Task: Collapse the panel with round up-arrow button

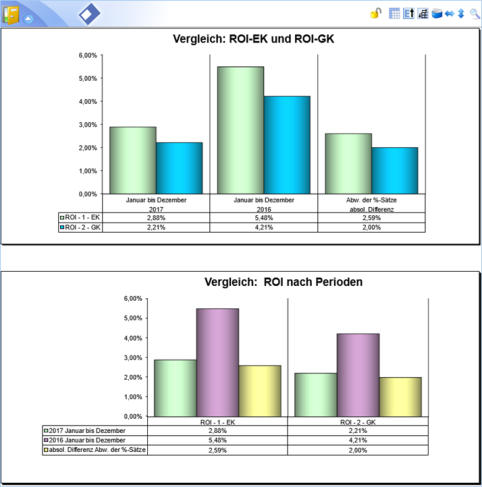Action: (28, 19)
